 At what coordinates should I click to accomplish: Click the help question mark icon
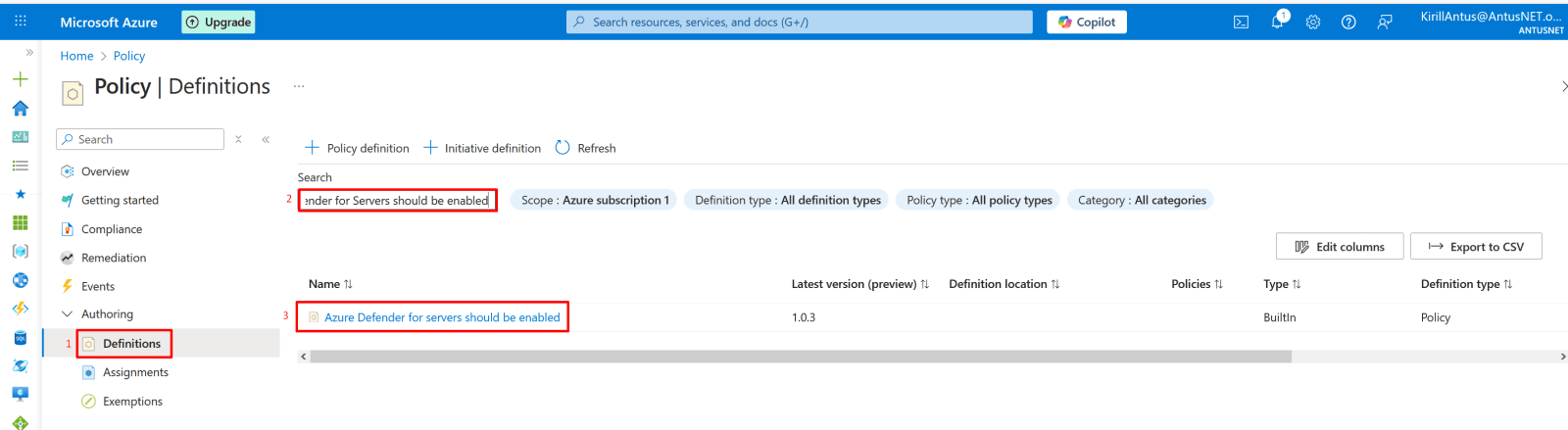1348,23
